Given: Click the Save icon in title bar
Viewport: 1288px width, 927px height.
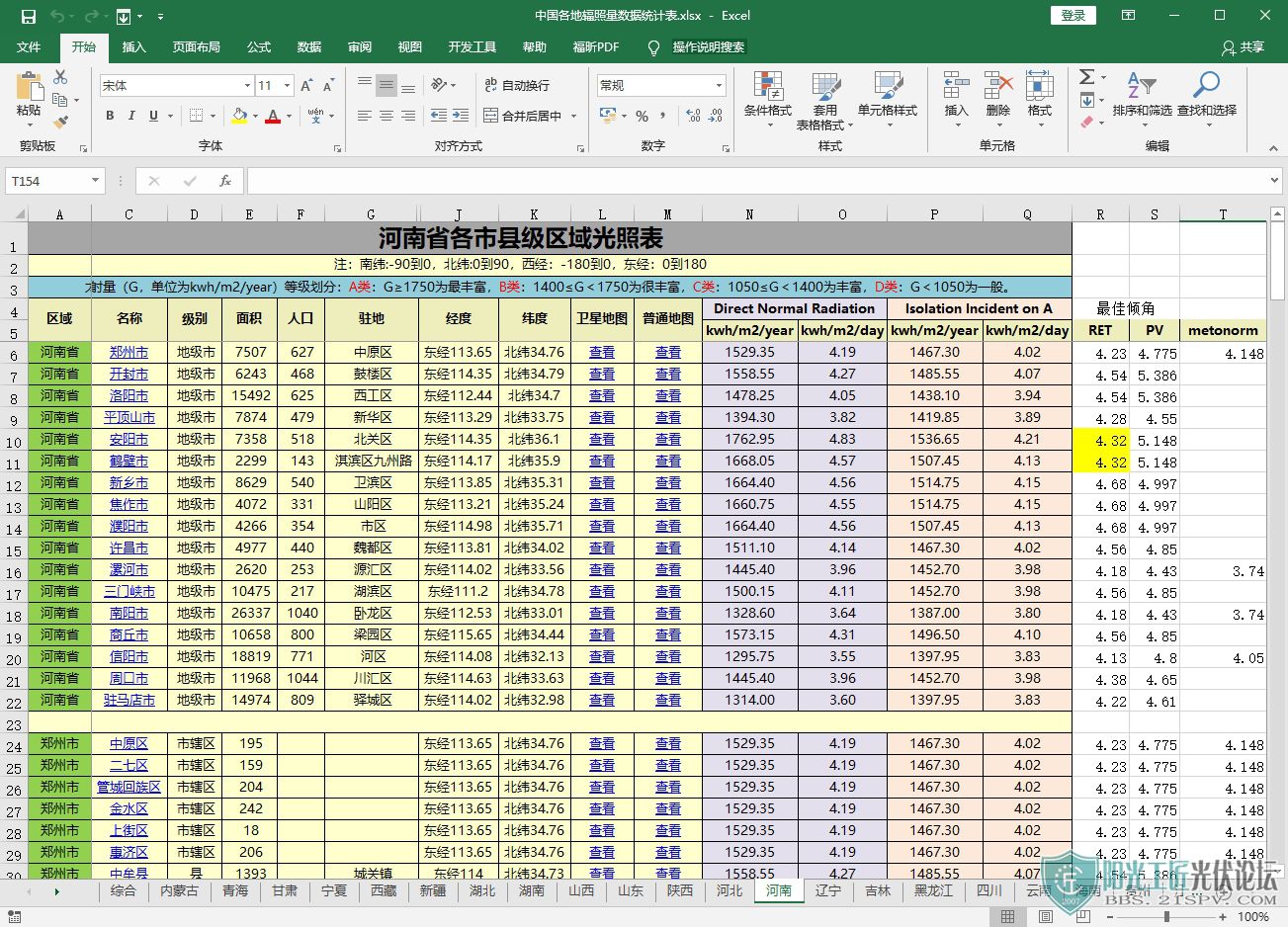Looking at the screenshot, I should tap(28, 16).
